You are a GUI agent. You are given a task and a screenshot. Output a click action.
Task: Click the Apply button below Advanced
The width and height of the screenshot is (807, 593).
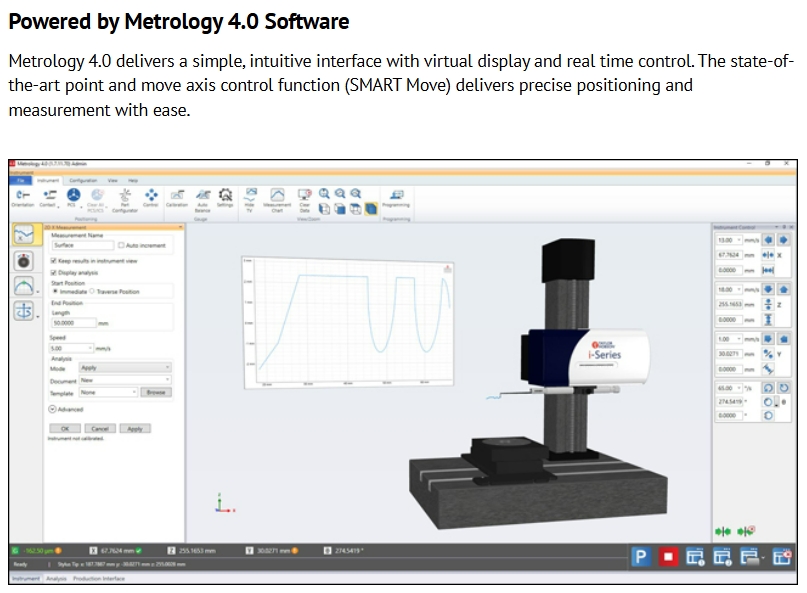(135, 428)
